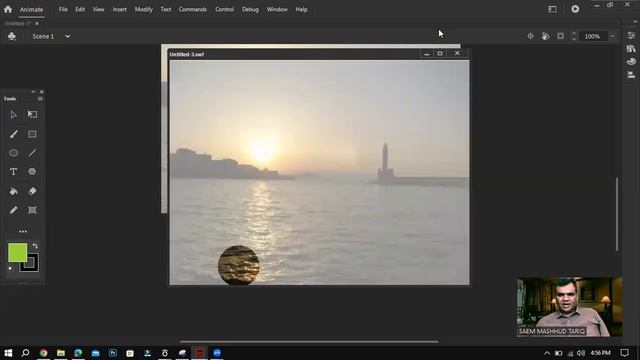
Task: Click the vertical stage scrollbar
Action: click(x=617, y=214)
